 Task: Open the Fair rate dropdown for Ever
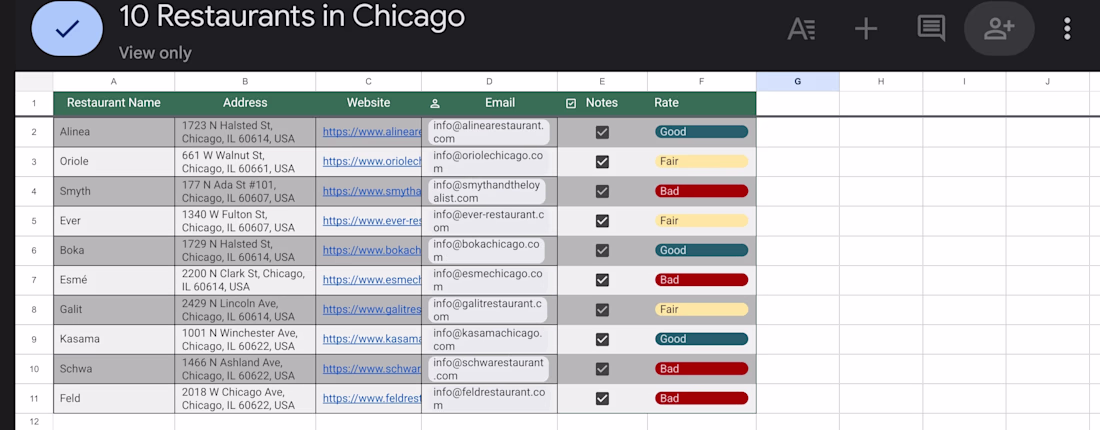click(x=702, y=220)
